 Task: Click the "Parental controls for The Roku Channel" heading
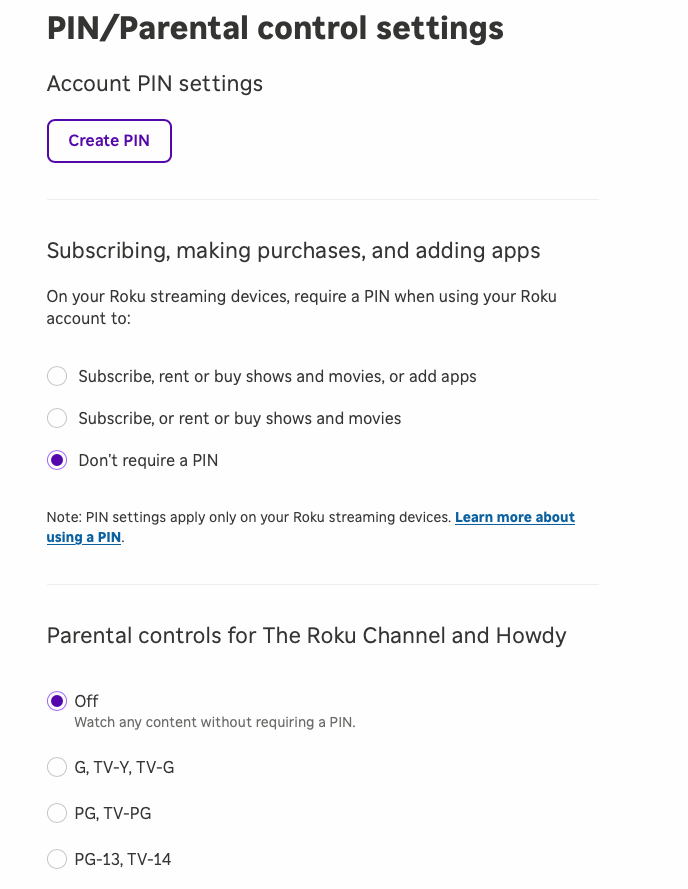pos(306,636)
